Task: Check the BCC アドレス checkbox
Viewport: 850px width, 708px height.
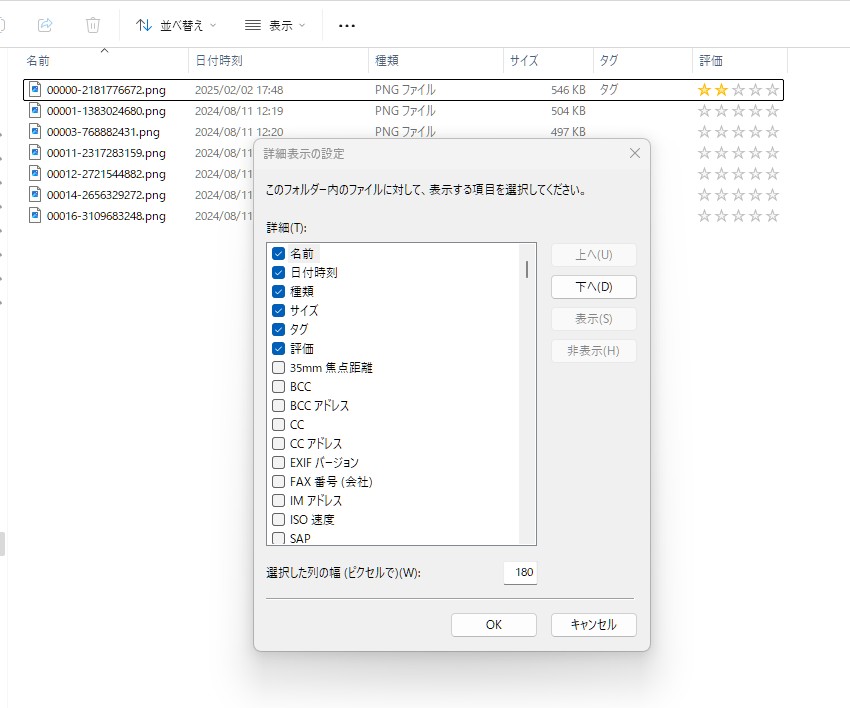Action: pyautogui.click(x=278, y=406)
